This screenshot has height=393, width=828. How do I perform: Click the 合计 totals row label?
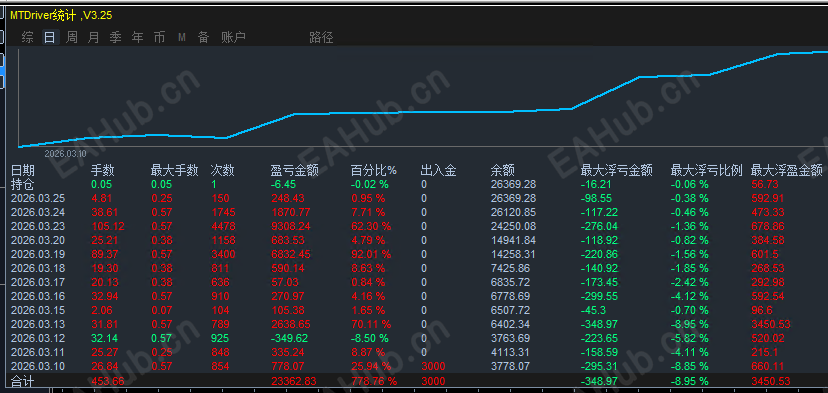click(x=23, y=381)
